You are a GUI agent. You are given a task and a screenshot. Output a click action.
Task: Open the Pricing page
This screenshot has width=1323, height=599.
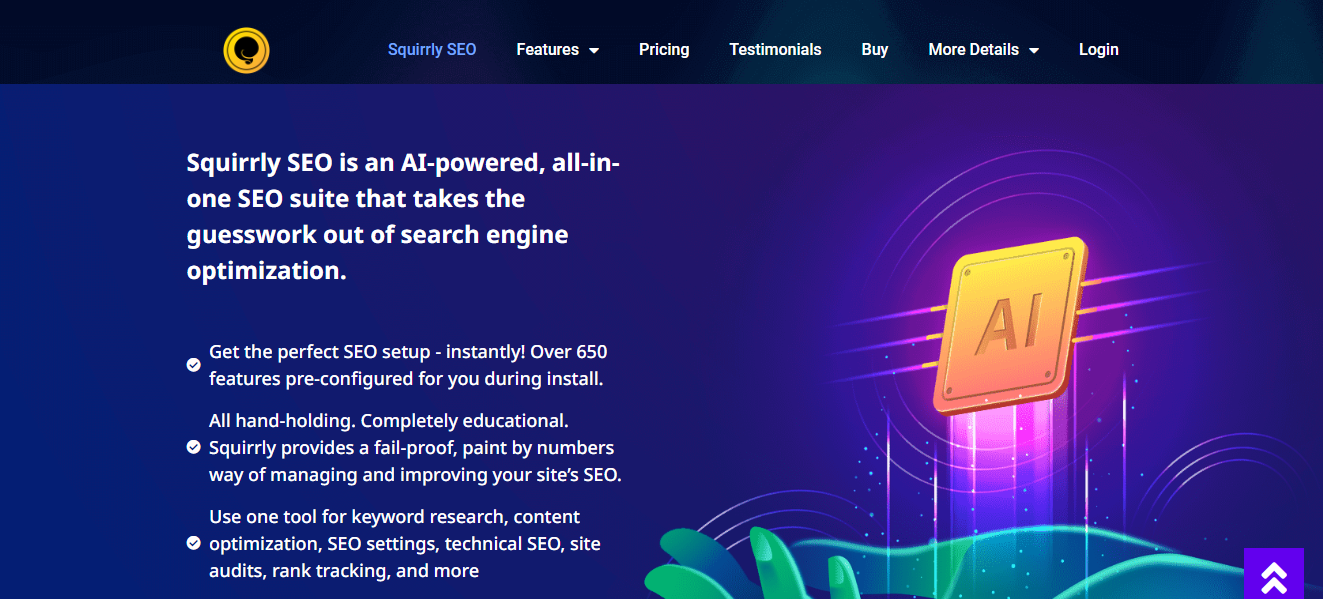tap(664, 49)
